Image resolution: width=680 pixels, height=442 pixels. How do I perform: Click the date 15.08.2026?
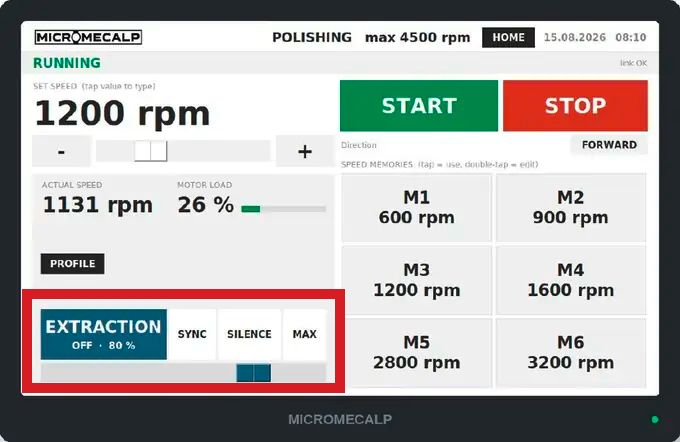[575, 37]
